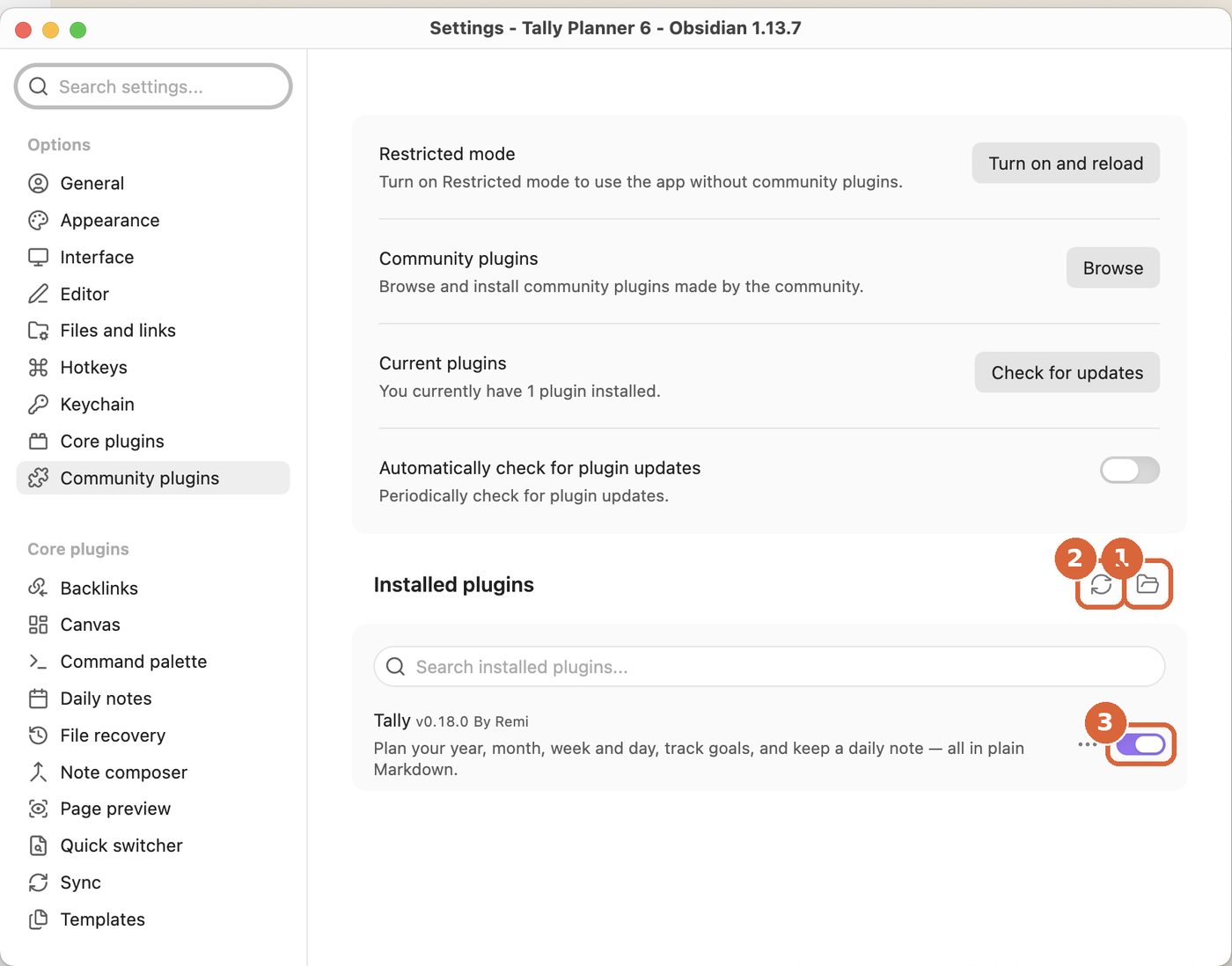Open the Files and links folder icon
The height and width of the screenshot is (966, 1232).
pyautogui.click(x=38, y=331)
